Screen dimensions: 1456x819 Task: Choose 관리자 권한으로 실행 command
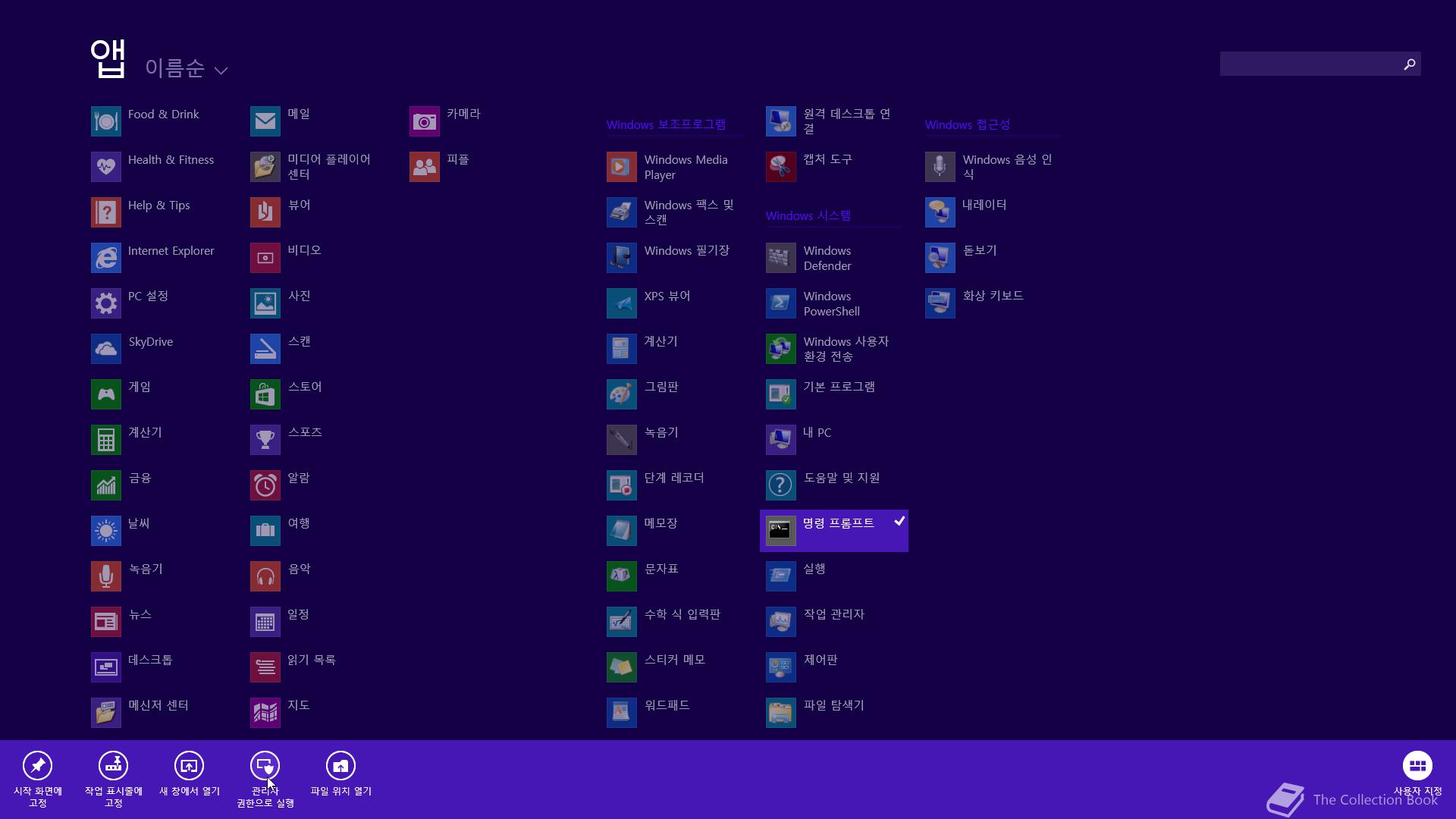point(265,779)
